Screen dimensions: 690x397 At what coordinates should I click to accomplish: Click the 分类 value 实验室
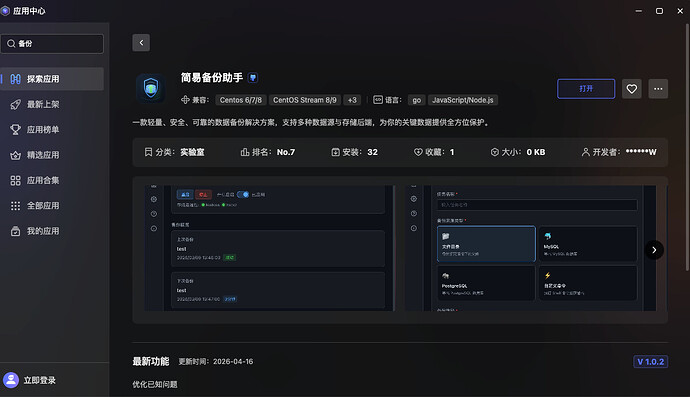click(x=192, y=152)
